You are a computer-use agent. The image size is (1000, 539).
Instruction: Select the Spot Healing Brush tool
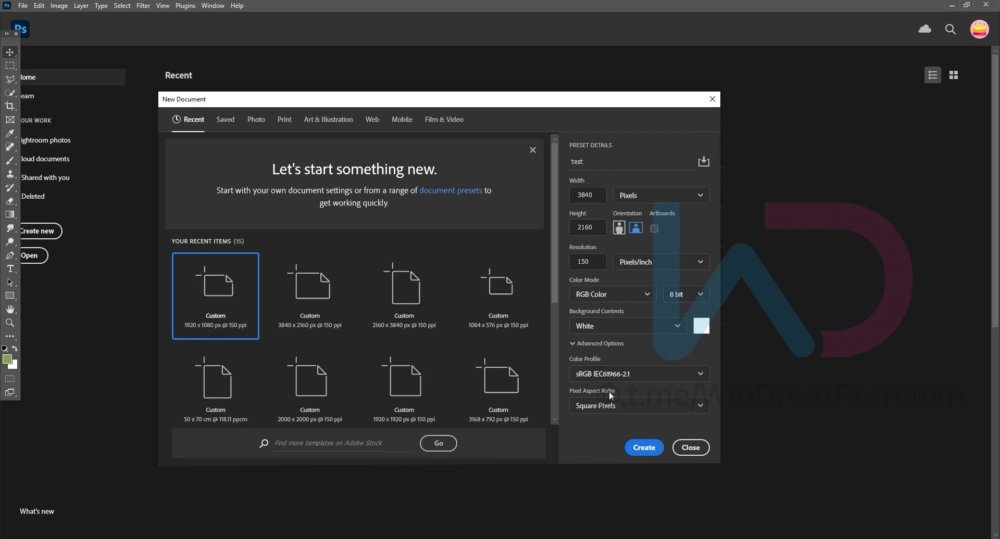(10, 147)
